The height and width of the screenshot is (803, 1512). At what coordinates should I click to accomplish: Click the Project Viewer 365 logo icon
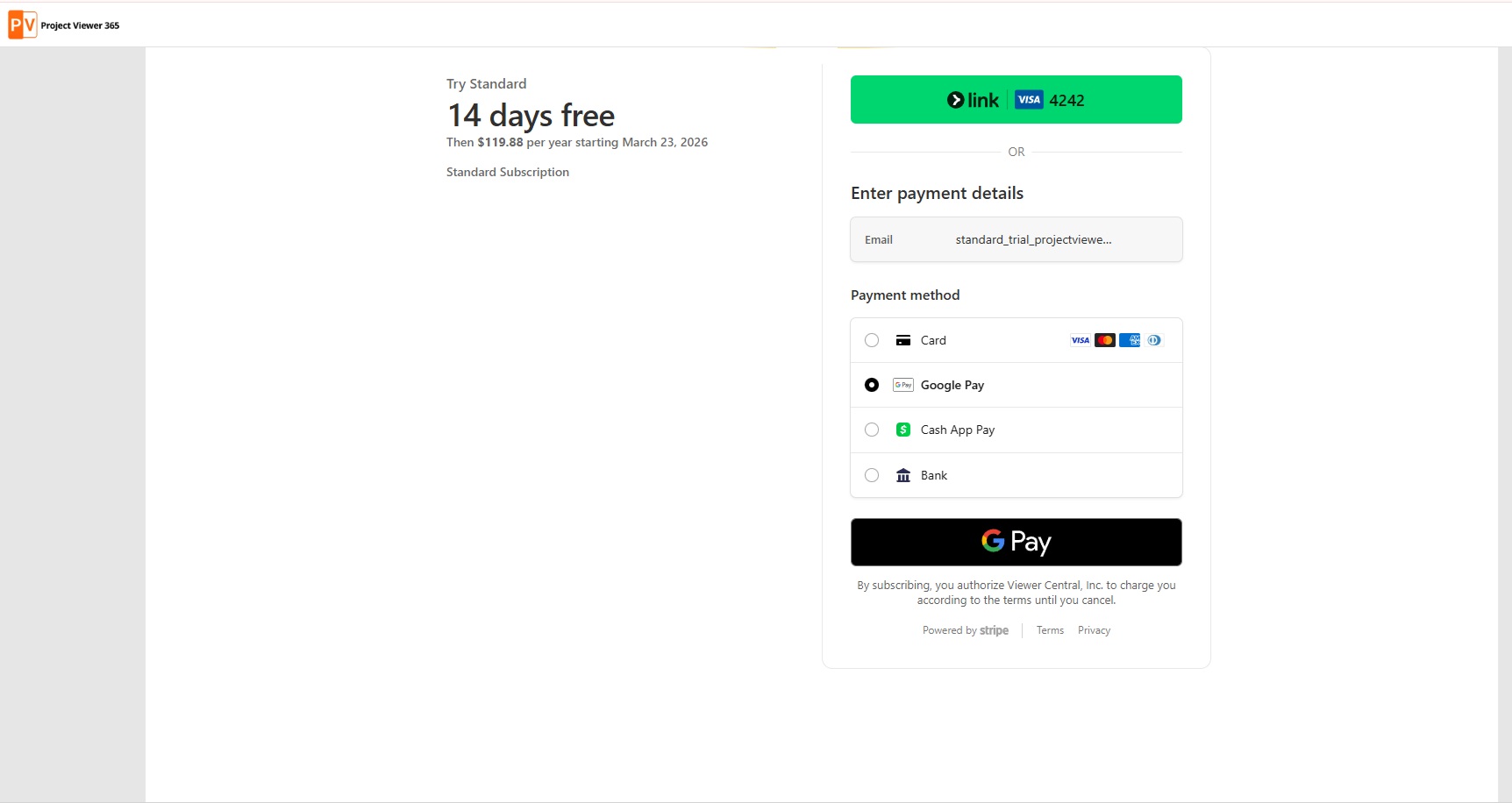[23, 25]
